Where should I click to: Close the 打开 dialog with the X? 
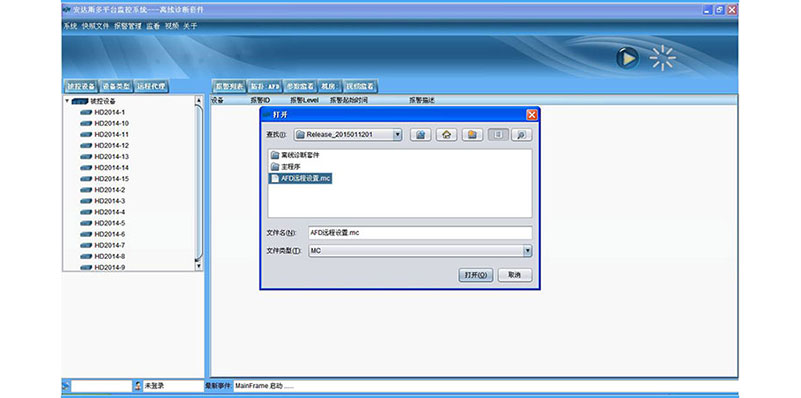pyautogui.click(x=532, y=115)
